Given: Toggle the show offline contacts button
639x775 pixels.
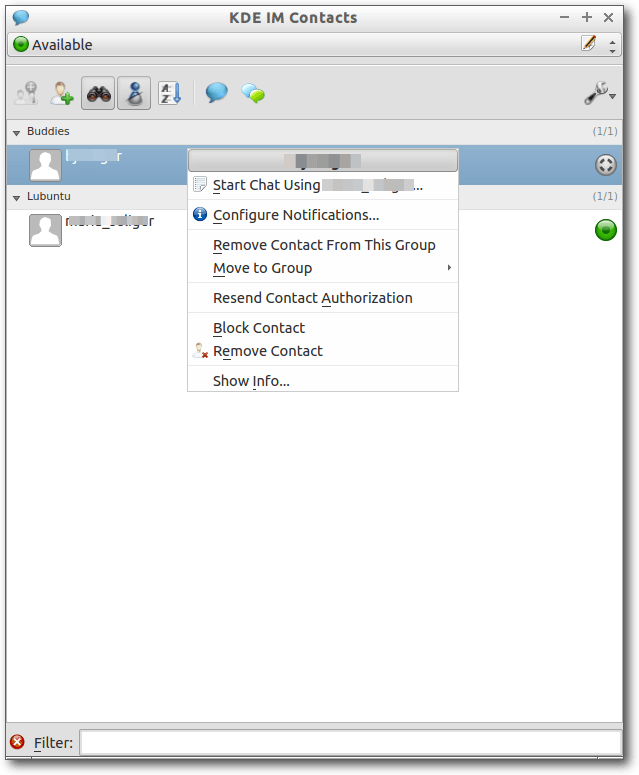Looking at the screenshot, I should 134,94.
